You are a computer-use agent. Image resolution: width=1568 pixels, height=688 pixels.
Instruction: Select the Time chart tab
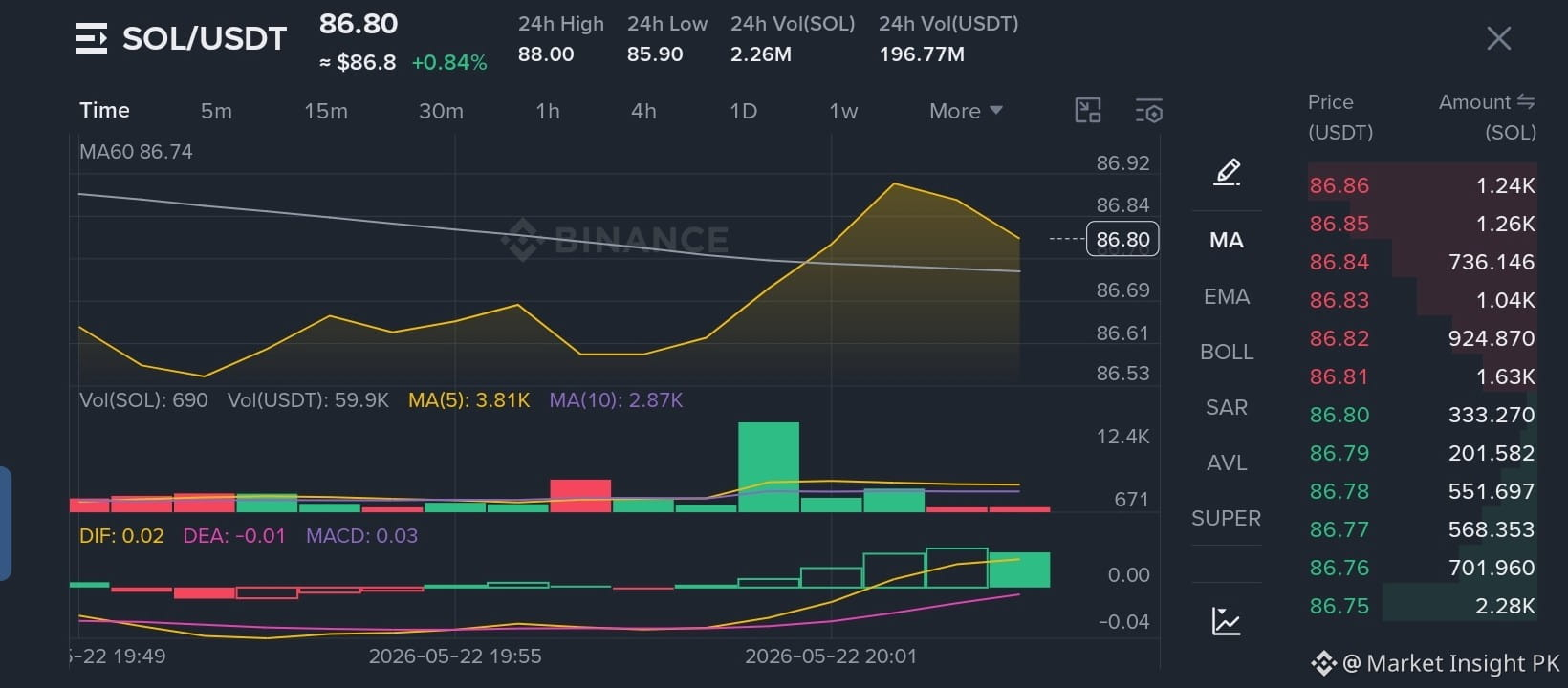coord(104,110)
